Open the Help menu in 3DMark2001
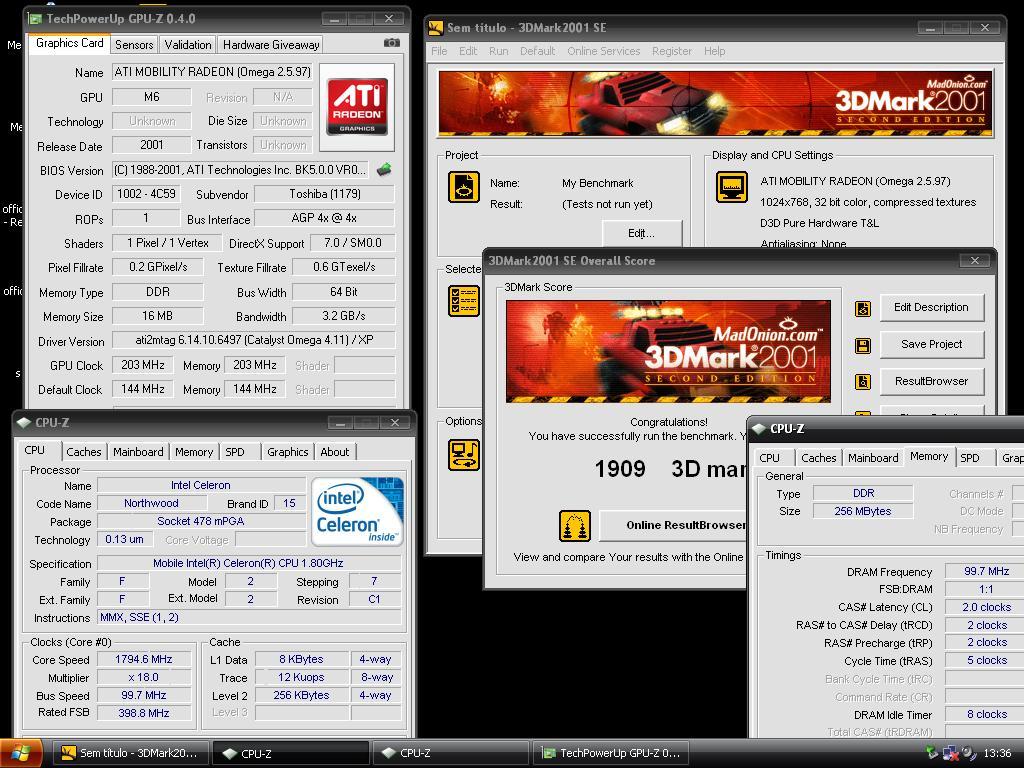This screenshot has width=1024, height=768. coord(714,51)
